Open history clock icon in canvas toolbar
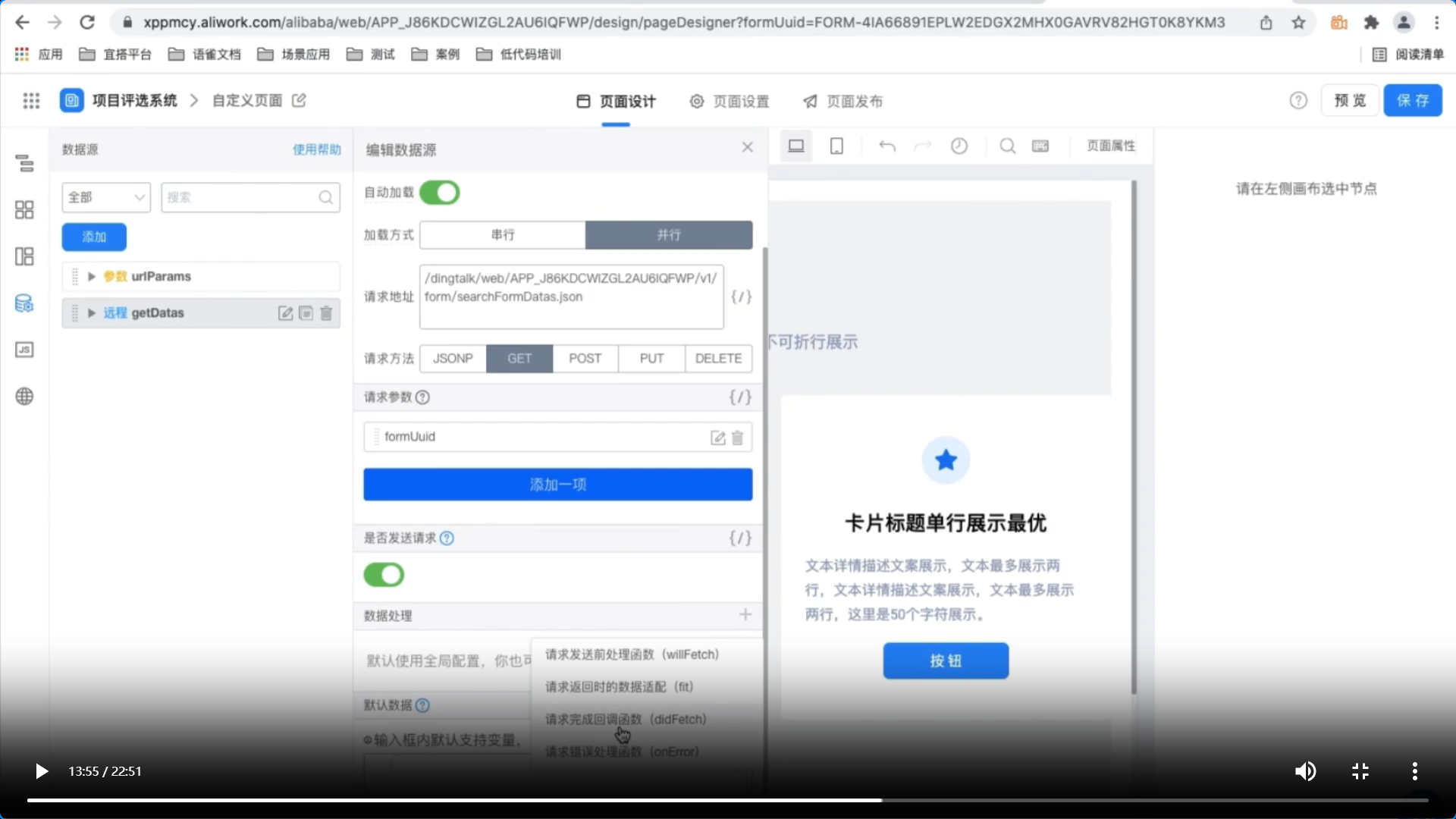Screen dimensions: 1456x819 [959, 146]
